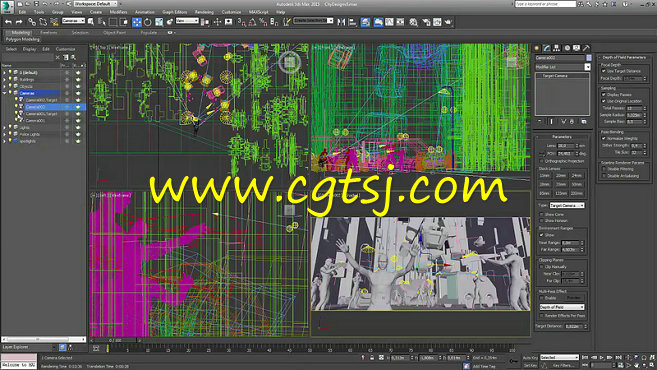Screen dimensions: 657x370
Task: Switch to the Utilities hammer panel
Action: click(x=587, y=48)
